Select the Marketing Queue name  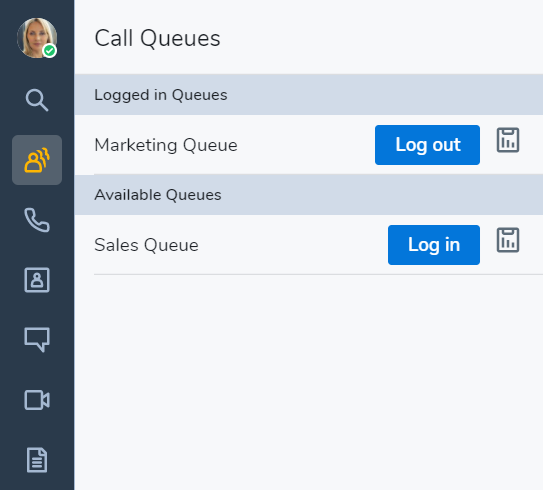(x=166, y=145)
